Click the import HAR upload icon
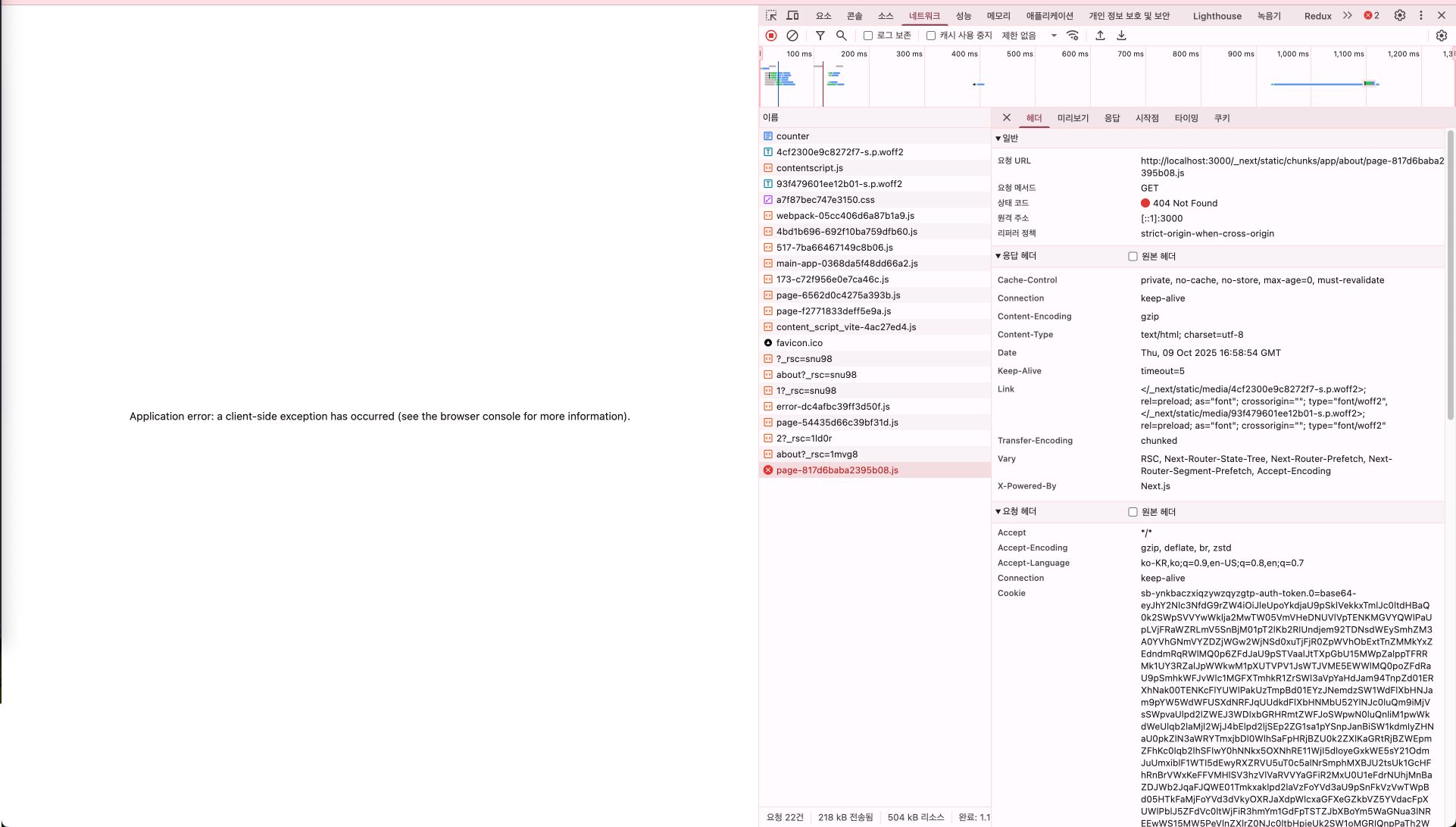Screen dimensions: 1456x827 (1100, 36)
